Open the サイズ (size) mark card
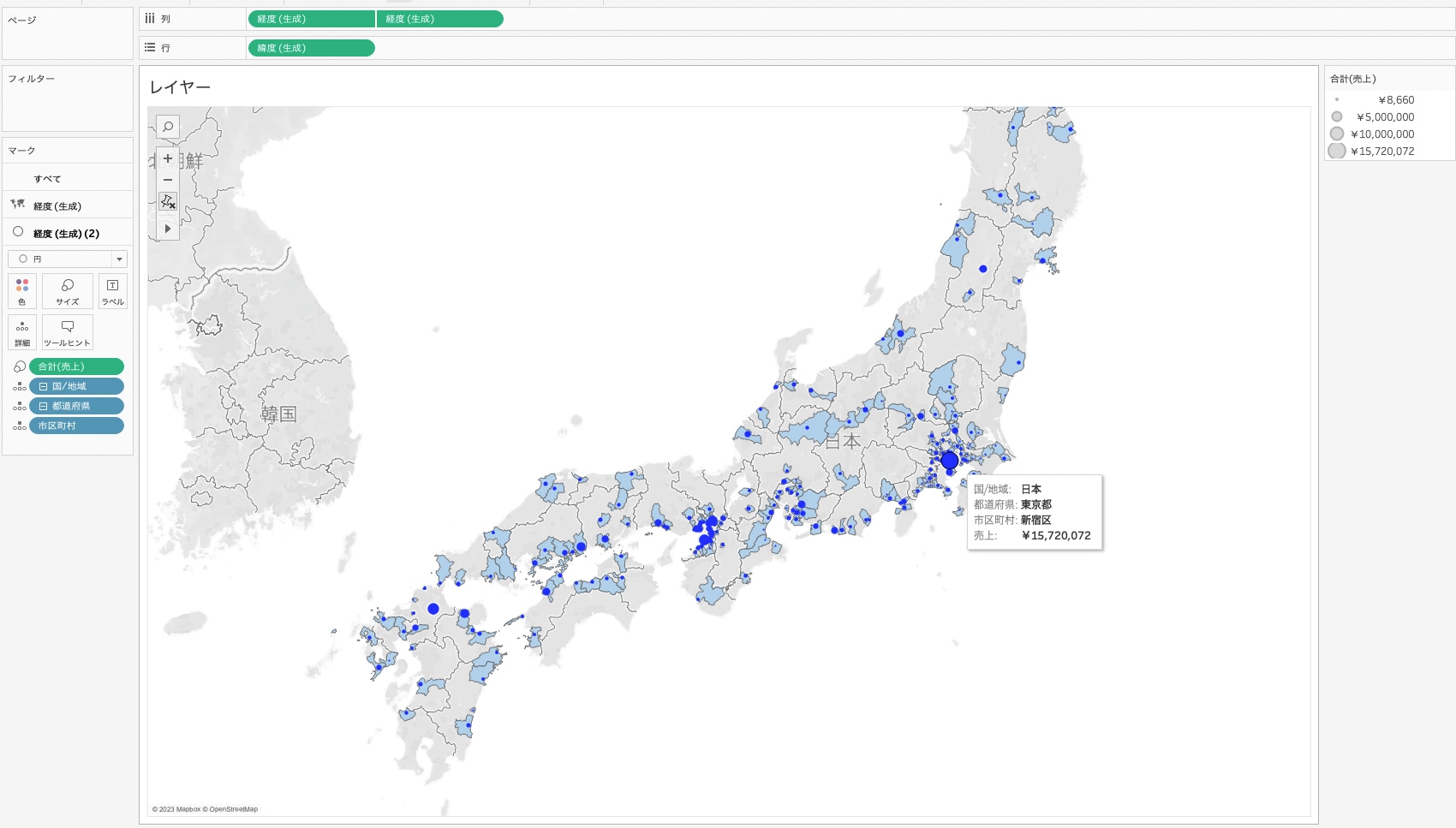1456x828 pixels. [x=68, y=291]
